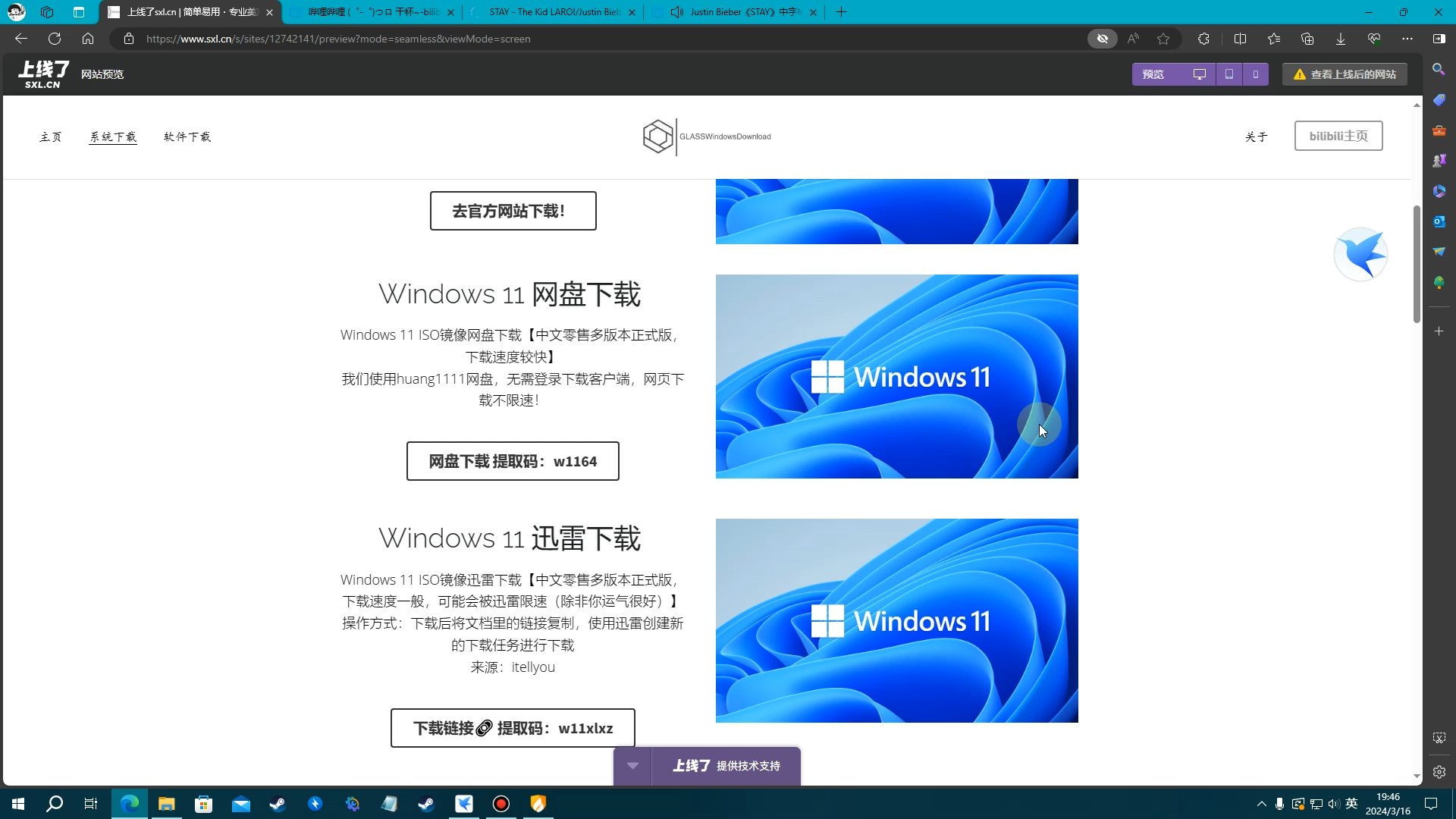
Task: Open the Collections panel
Action: click(1307, 39)
